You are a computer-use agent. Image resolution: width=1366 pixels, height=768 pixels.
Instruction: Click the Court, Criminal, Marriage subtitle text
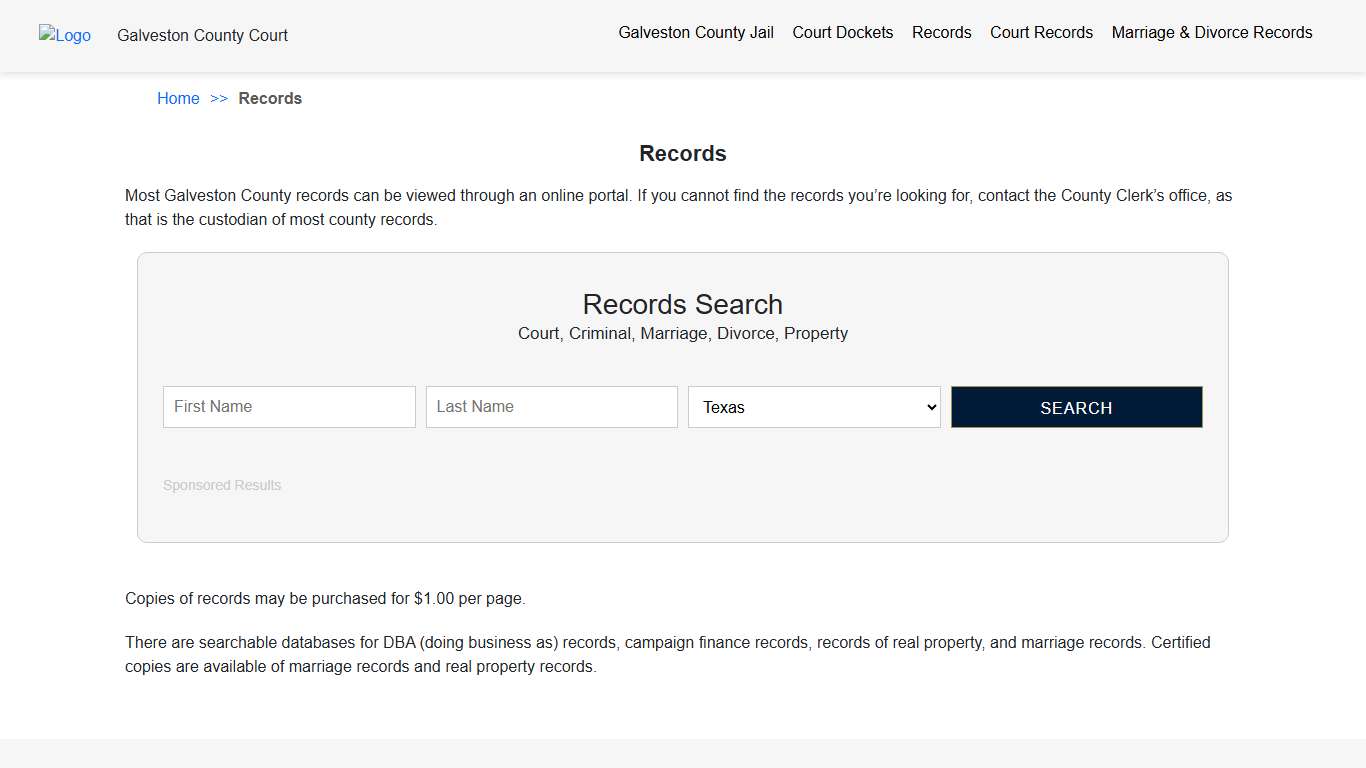682,333
